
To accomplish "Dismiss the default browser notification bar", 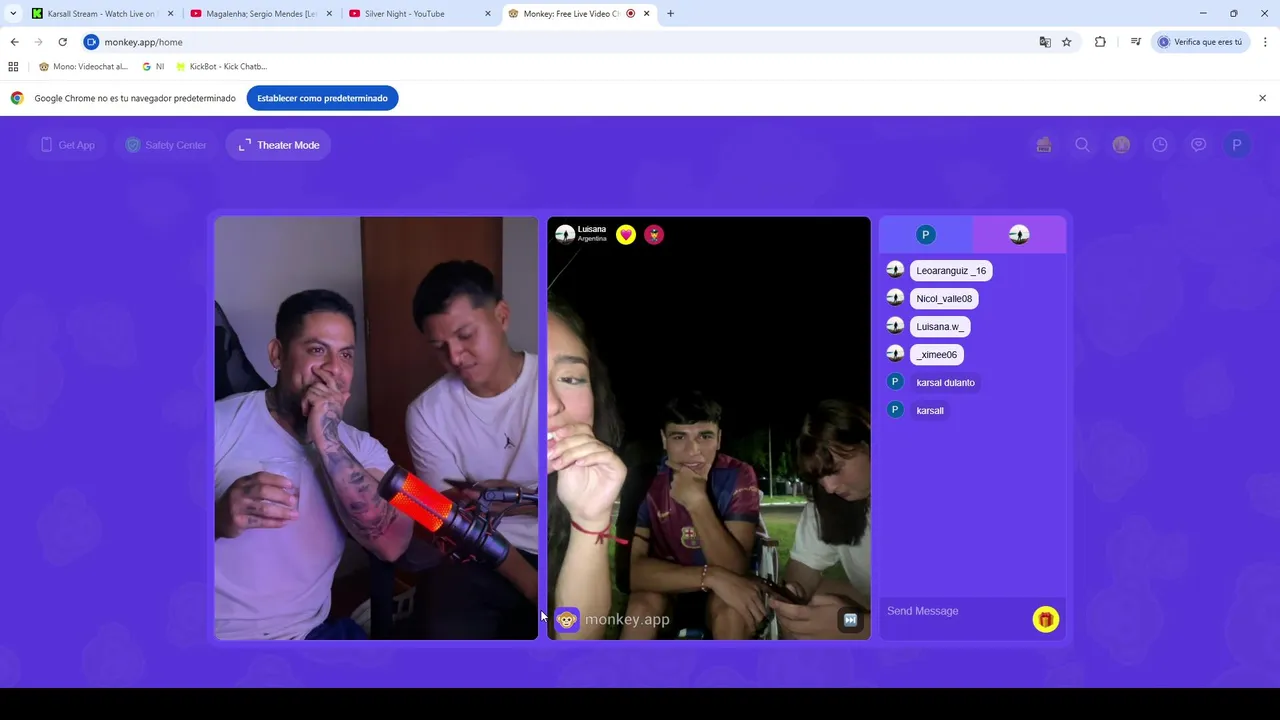I will [x=1262, y=98].
